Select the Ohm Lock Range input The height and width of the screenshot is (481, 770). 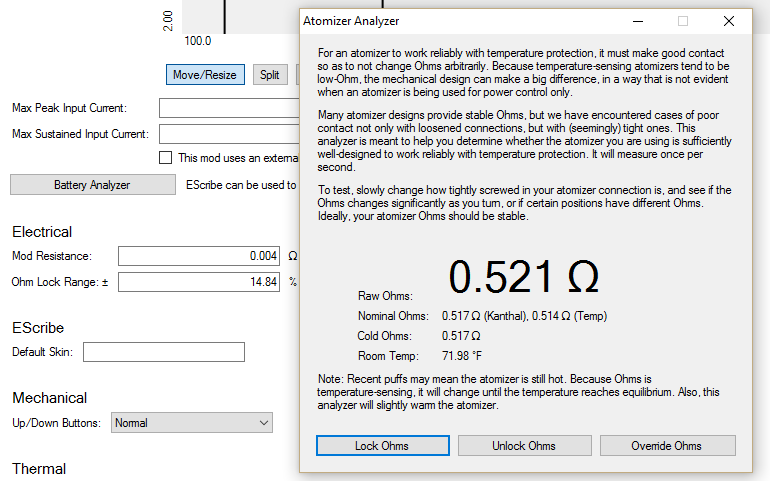[x=200, y=282]
